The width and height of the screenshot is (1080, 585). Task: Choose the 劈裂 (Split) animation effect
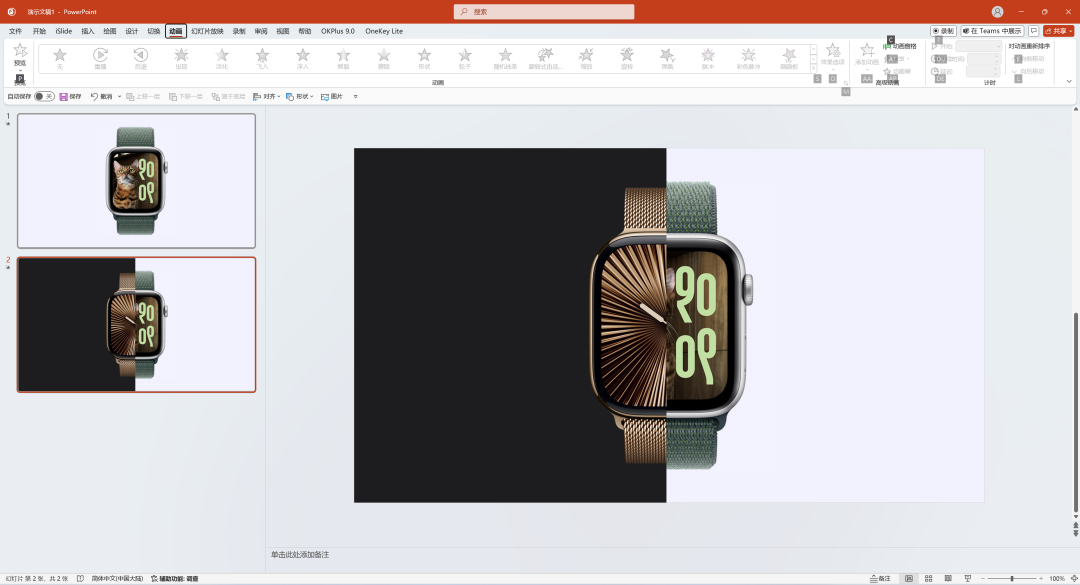[343, 58]
